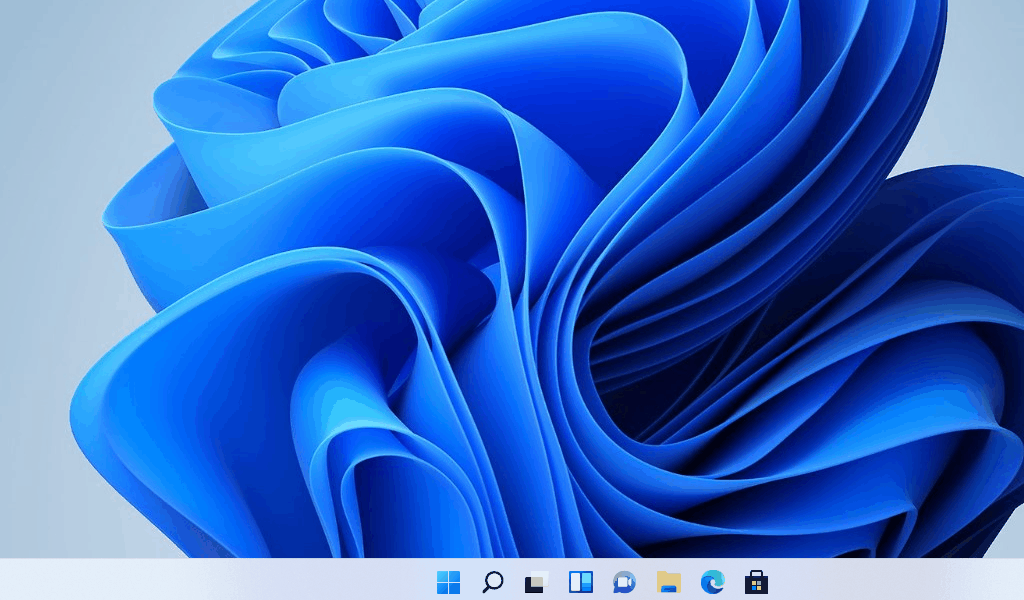Open the Windows Start menu
1024x600 pixels.
[x=449, y=582]
